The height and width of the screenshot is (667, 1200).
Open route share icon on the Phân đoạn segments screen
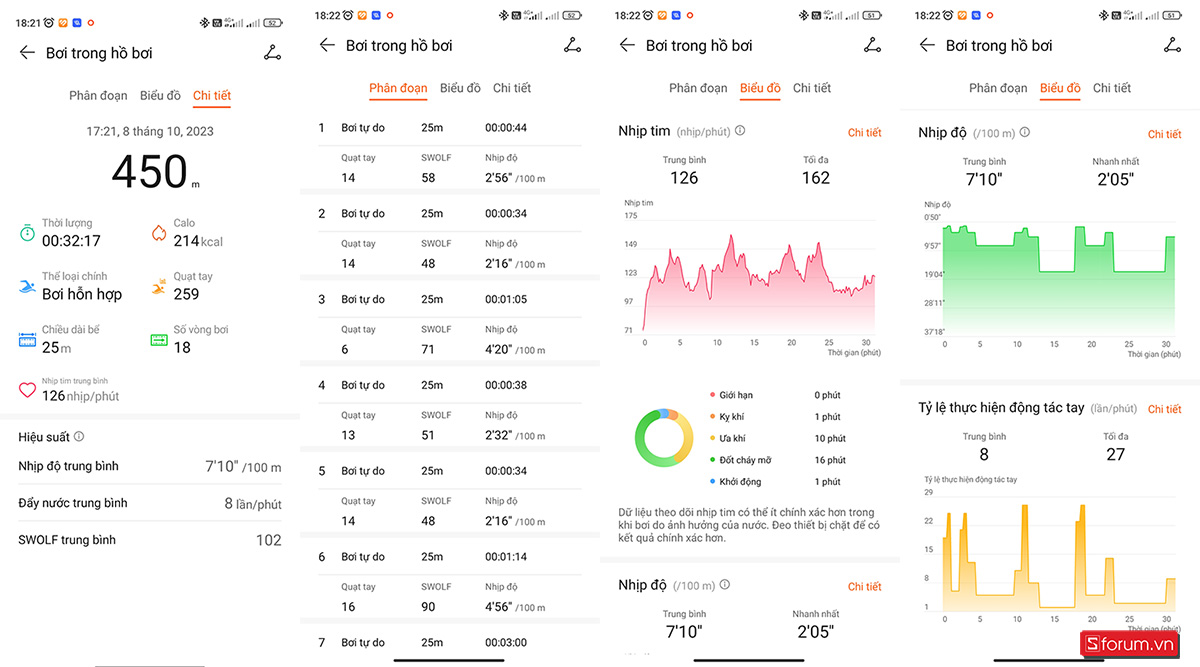click(x=572, y=45)
